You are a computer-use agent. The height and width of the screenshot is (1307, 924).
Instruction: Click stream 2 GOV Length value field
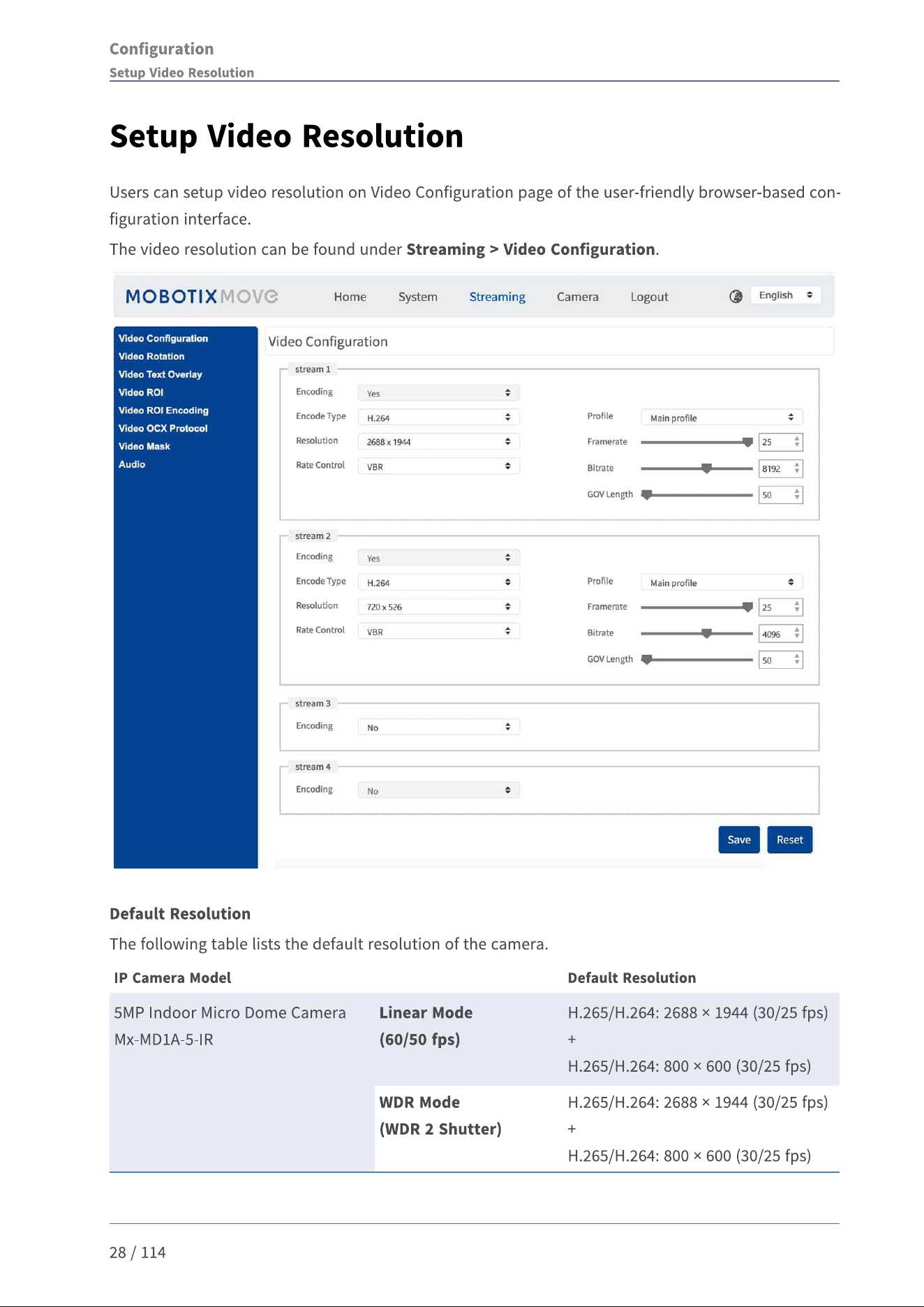point(781,660)
